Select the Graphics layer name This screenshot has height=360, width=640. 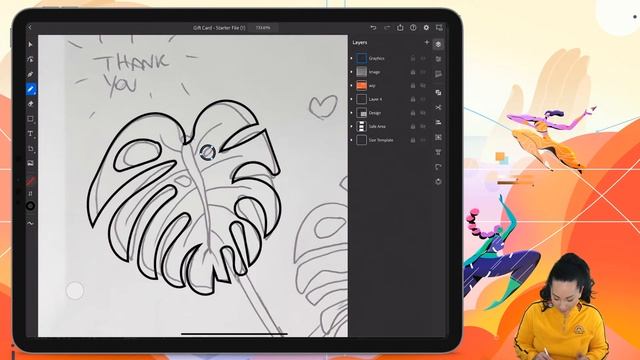376,58
